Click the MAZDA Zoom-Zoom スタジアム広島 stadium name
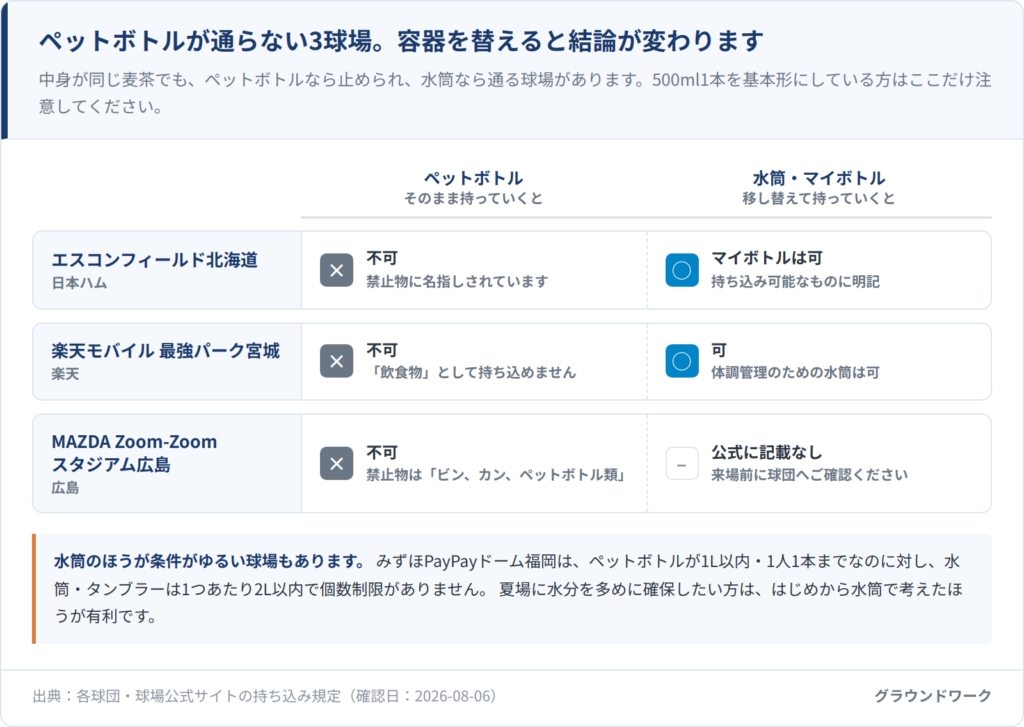The image size is (1024, 727). [x=135, y=453]
